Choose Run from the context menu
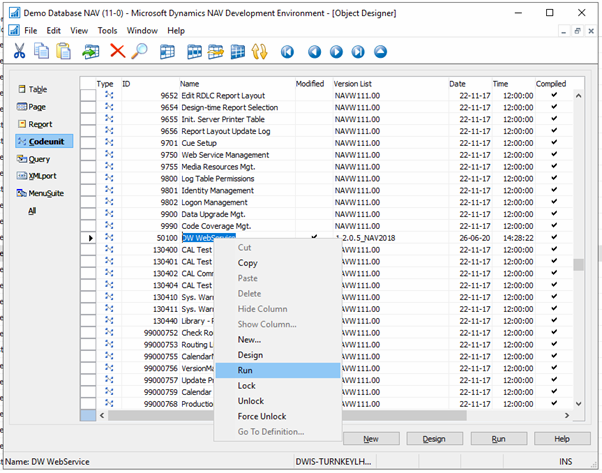This screenshot has height=473, width=602. click(246, 371)
